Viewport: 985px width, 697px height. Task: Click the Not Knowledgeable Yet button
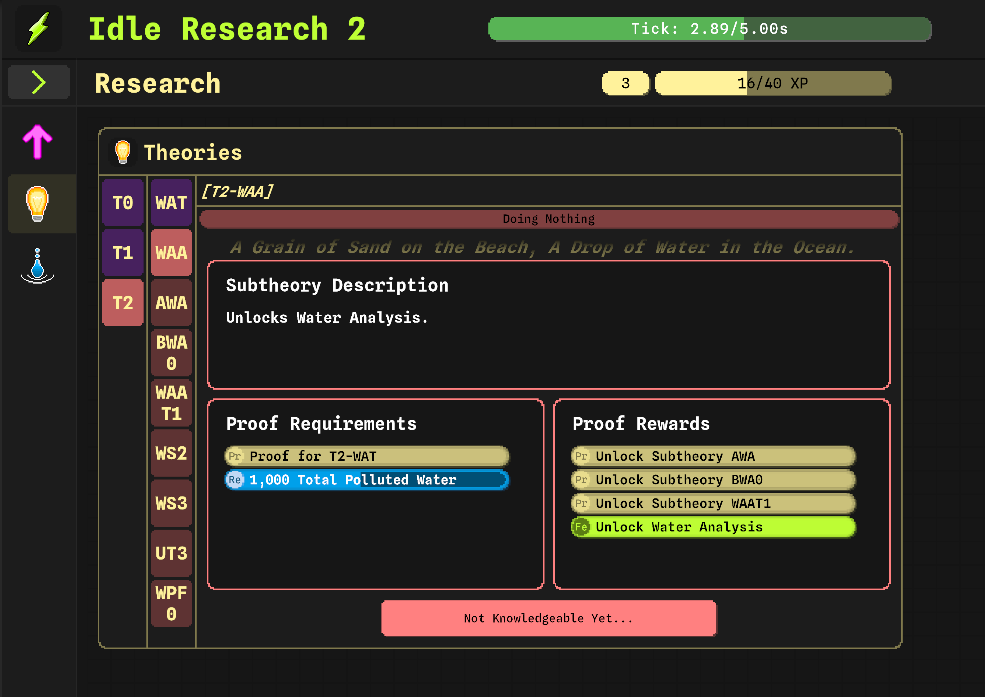pos(548,618)
